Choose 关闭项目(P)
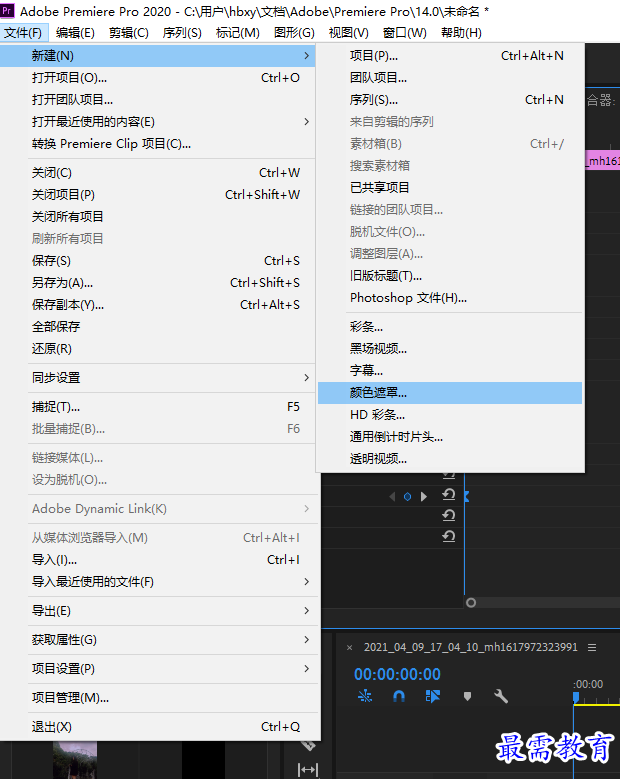The width and height of the screenshot is (620, 779). click(x=158, y=195)
